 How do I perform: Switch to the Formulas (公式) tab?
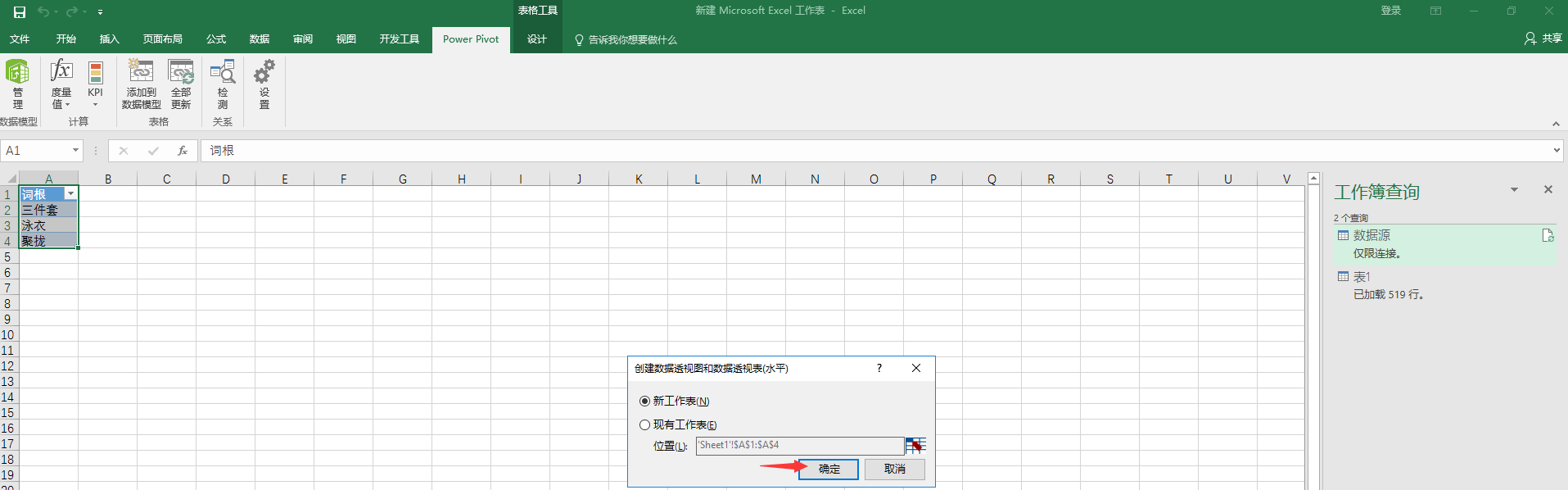click(x=216, y=39)
